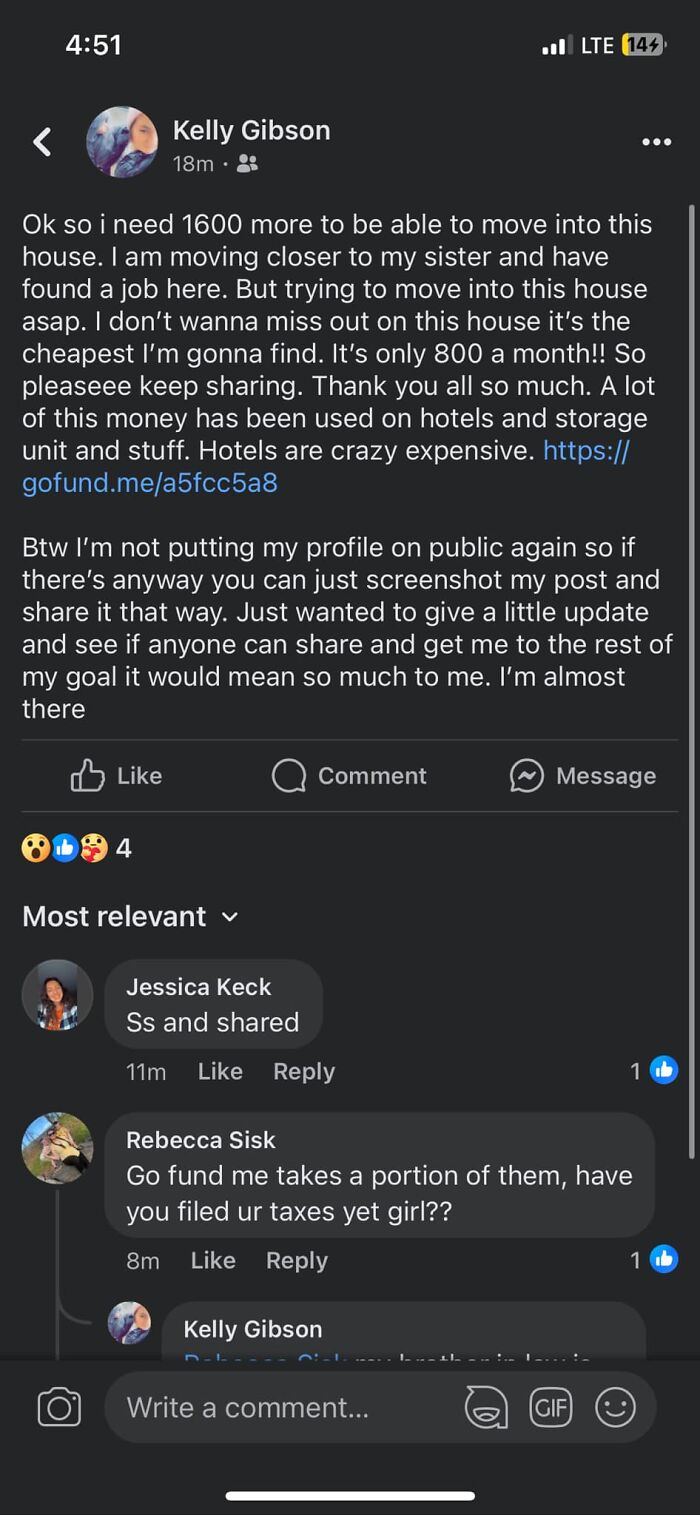Like Rebecca Sisk's comment
Image resolution: width=700 pixels, height=1515 pixels.
(x=213, y=1260)
